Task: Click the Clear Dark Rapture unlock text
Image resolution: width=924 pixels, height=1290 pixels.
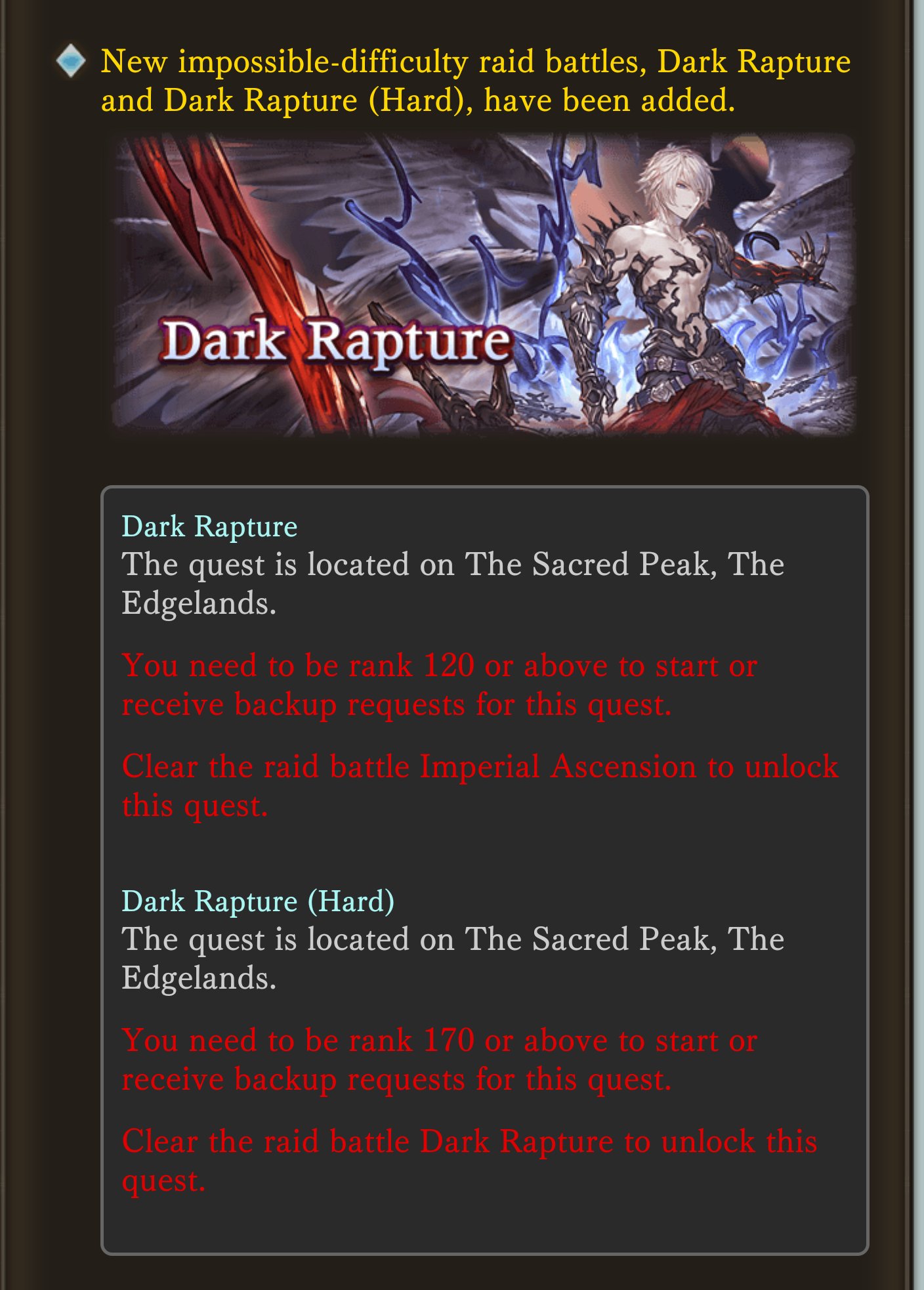Action: click(x=470, y=1161)
